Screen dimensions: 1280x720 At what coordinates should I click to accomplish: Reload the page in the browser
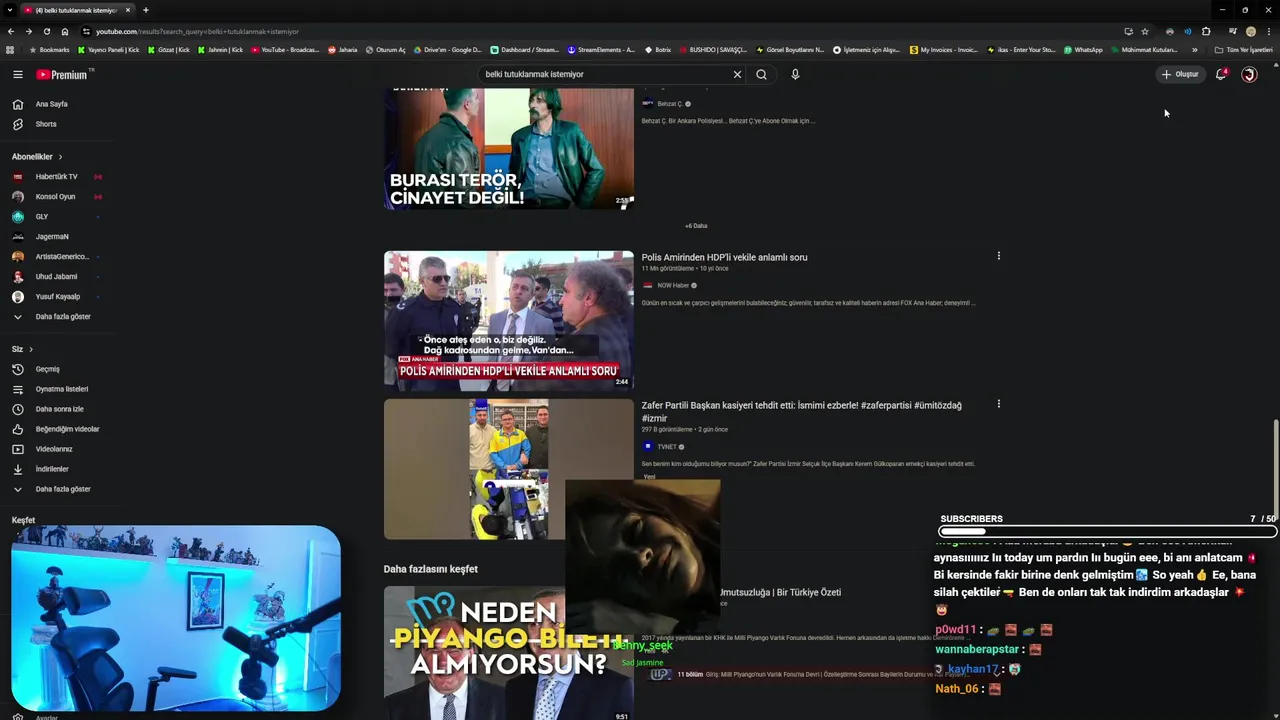46,31
